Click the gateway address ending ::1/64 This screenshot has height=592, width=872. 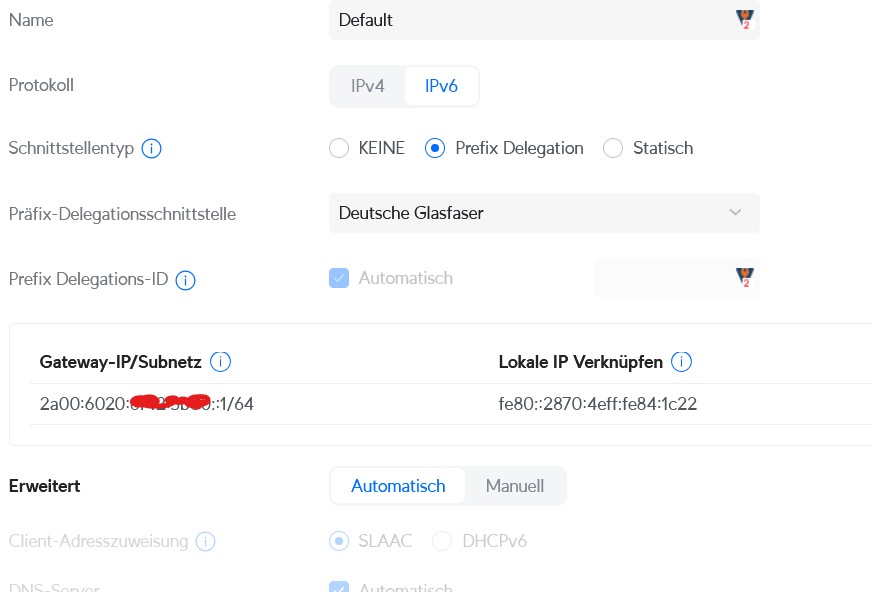(146, 404)
